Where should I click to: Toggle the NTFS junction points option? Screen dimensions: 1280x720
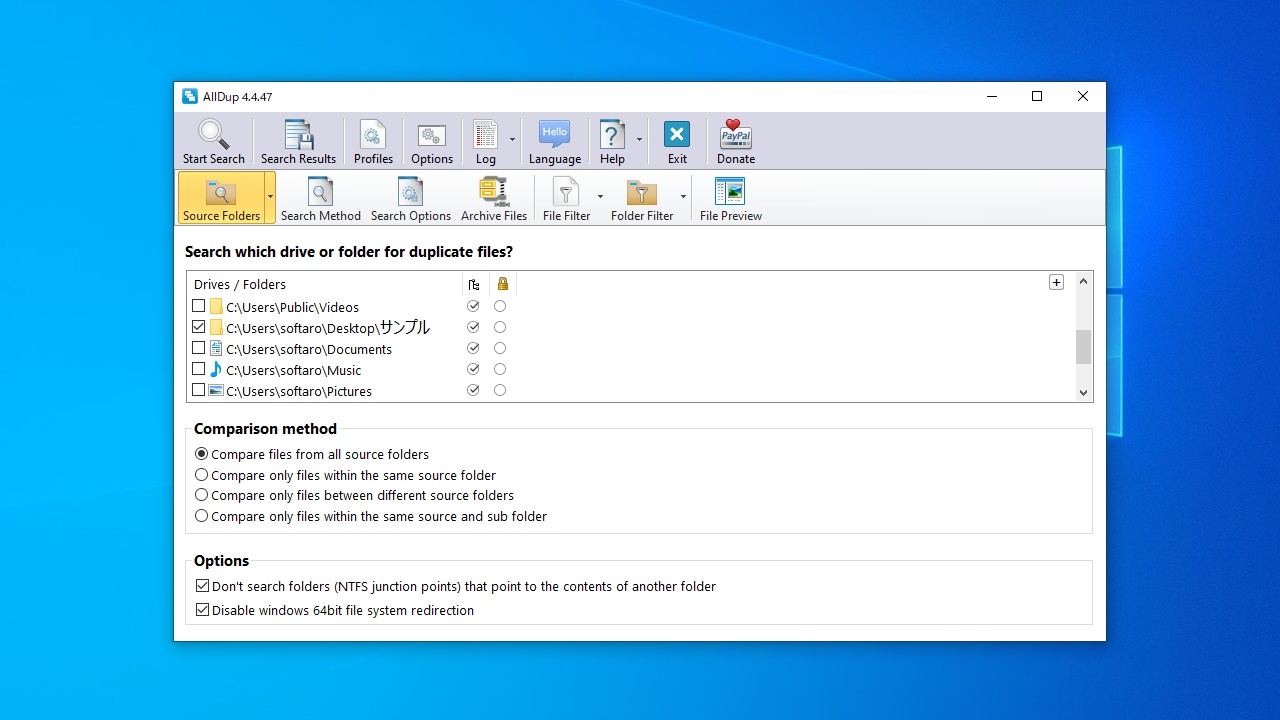coord(202,586)
